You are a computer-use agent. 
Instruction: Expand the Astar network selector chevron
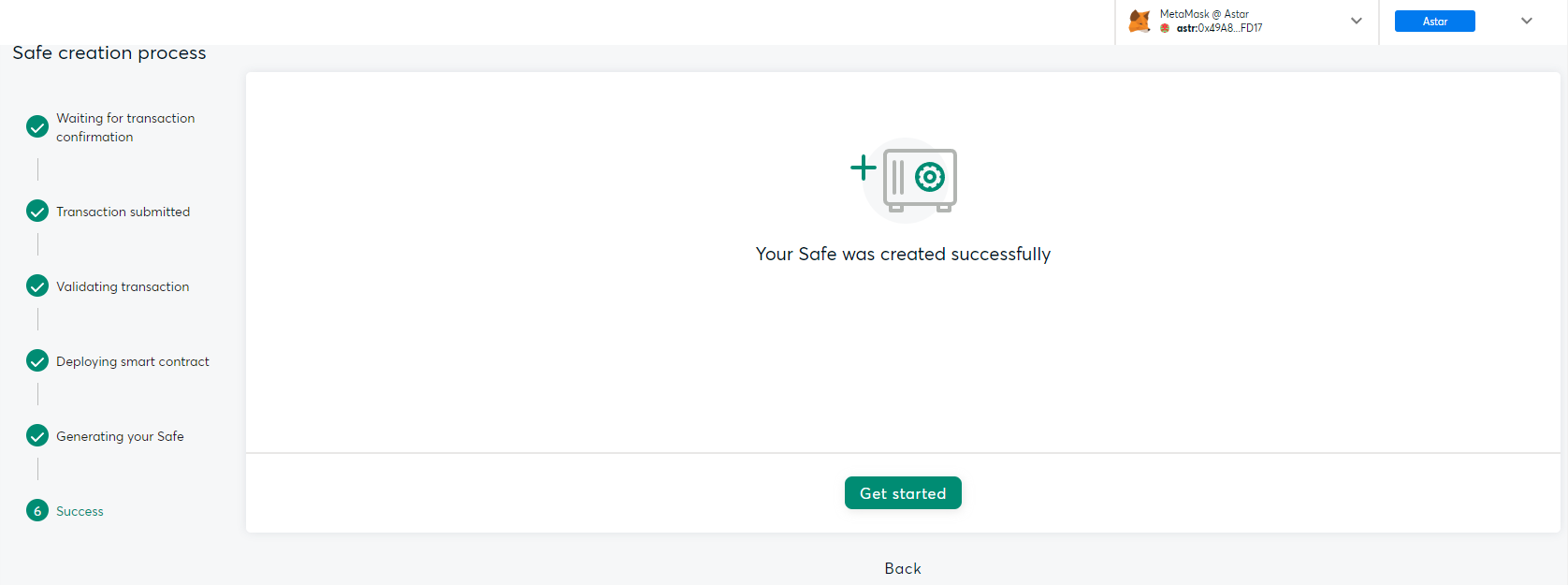(x=1526, y=21)
